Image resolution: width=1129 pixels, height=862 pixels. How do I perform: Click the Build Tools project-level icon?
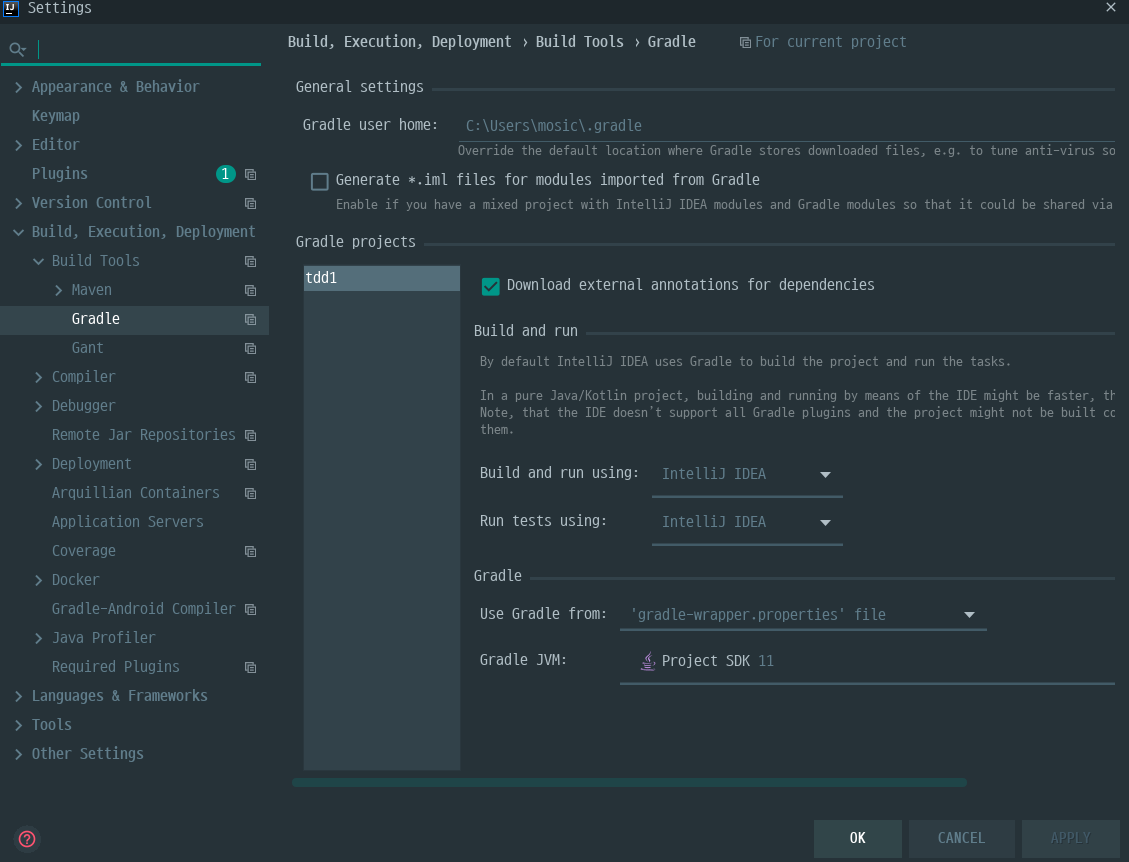tap(251, 261)
